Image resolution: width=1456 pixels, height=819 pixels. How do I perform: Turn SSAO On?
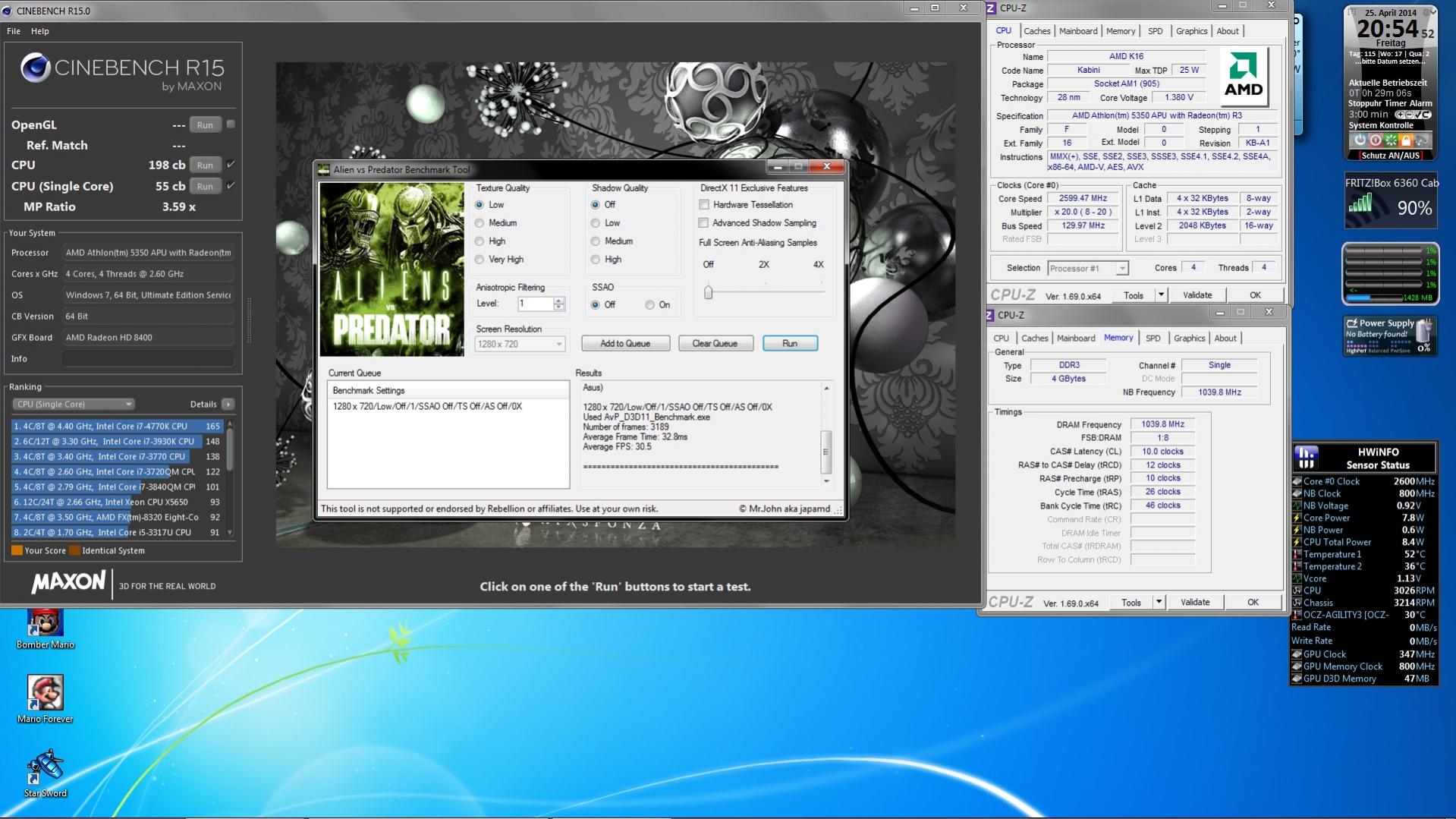tap(649, 305)
